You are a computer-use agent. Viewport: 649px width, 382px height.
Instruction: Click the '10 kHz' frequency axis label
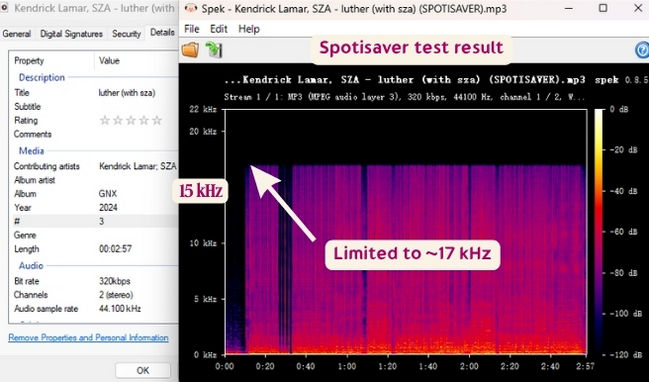pos(203,243)
